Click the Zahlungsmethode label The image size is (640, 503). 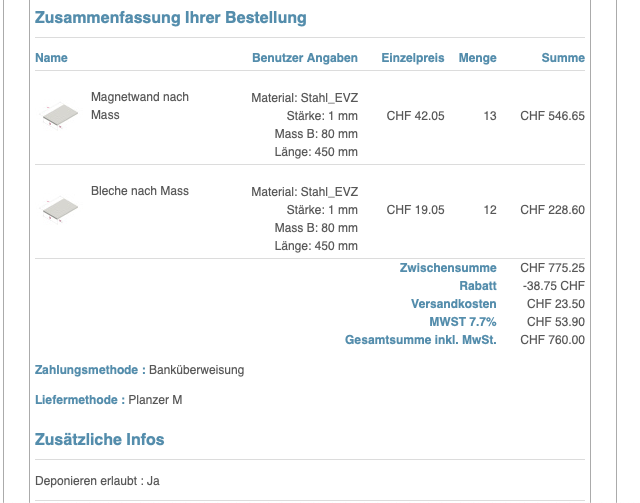click(88, 370)
